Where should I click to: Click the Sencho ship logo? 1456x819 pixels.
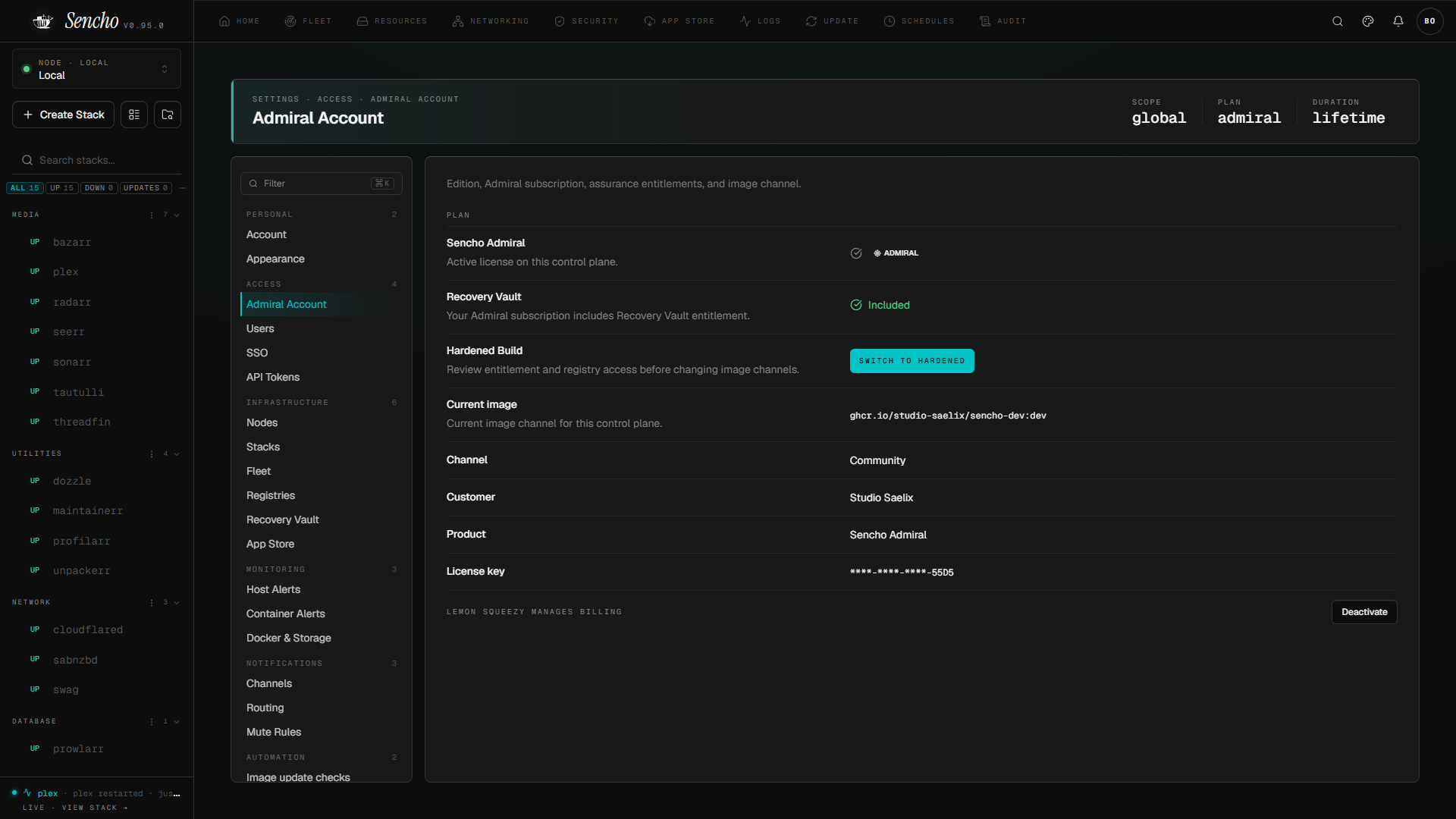point(42,21)
